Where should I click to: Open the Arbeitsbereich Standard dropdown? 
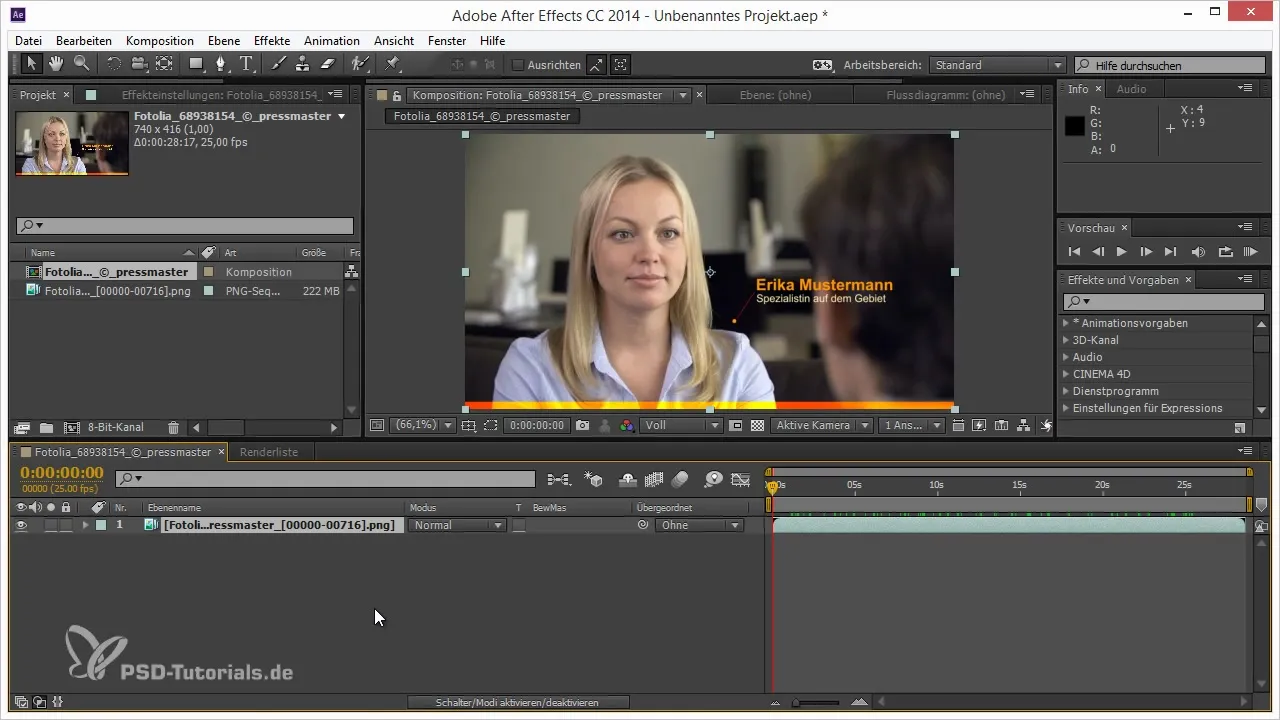click(997, 65)
